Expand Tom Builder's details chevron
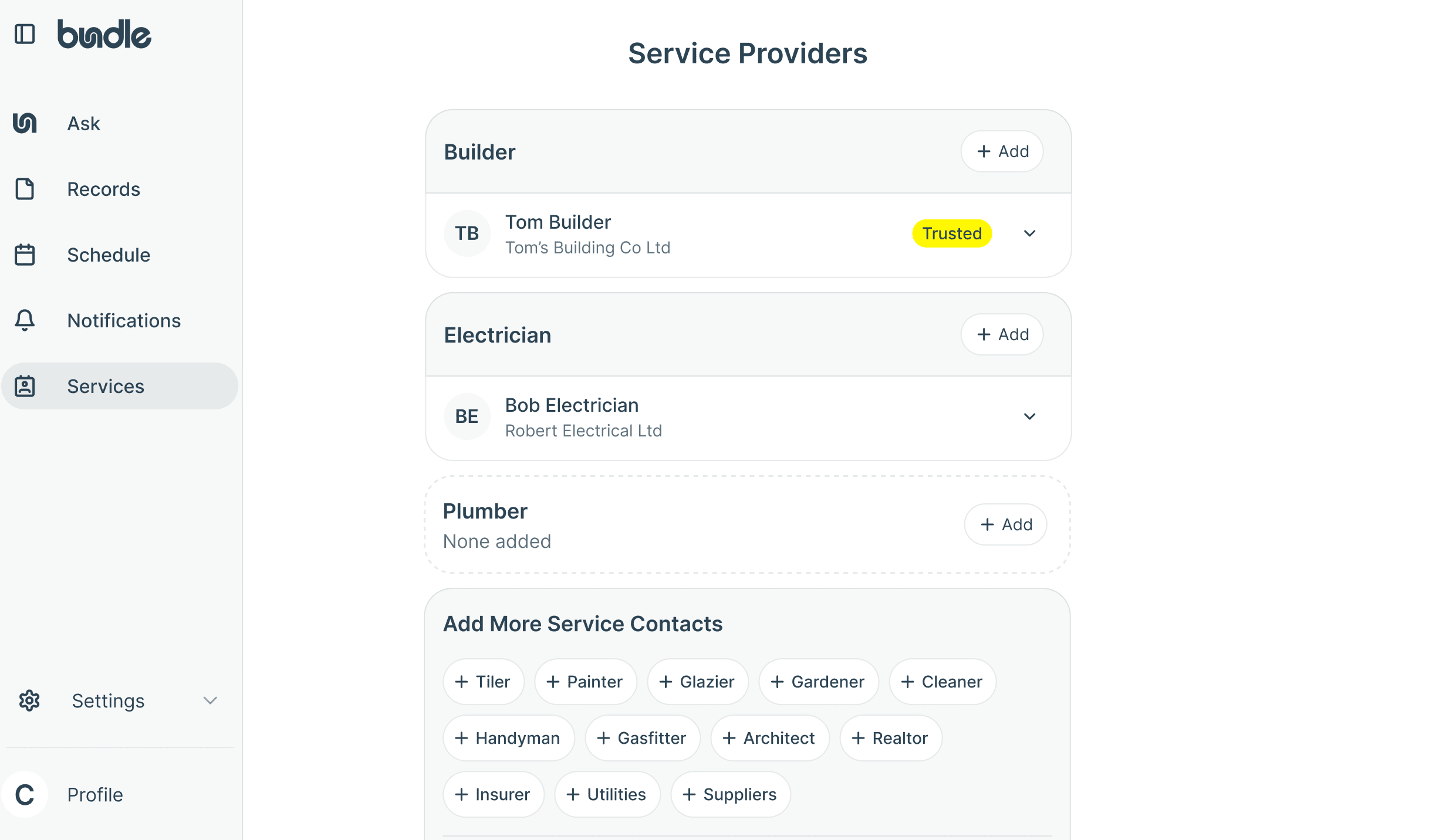The width and height of the screenshot is (1439, 840). click(1029, 233)
